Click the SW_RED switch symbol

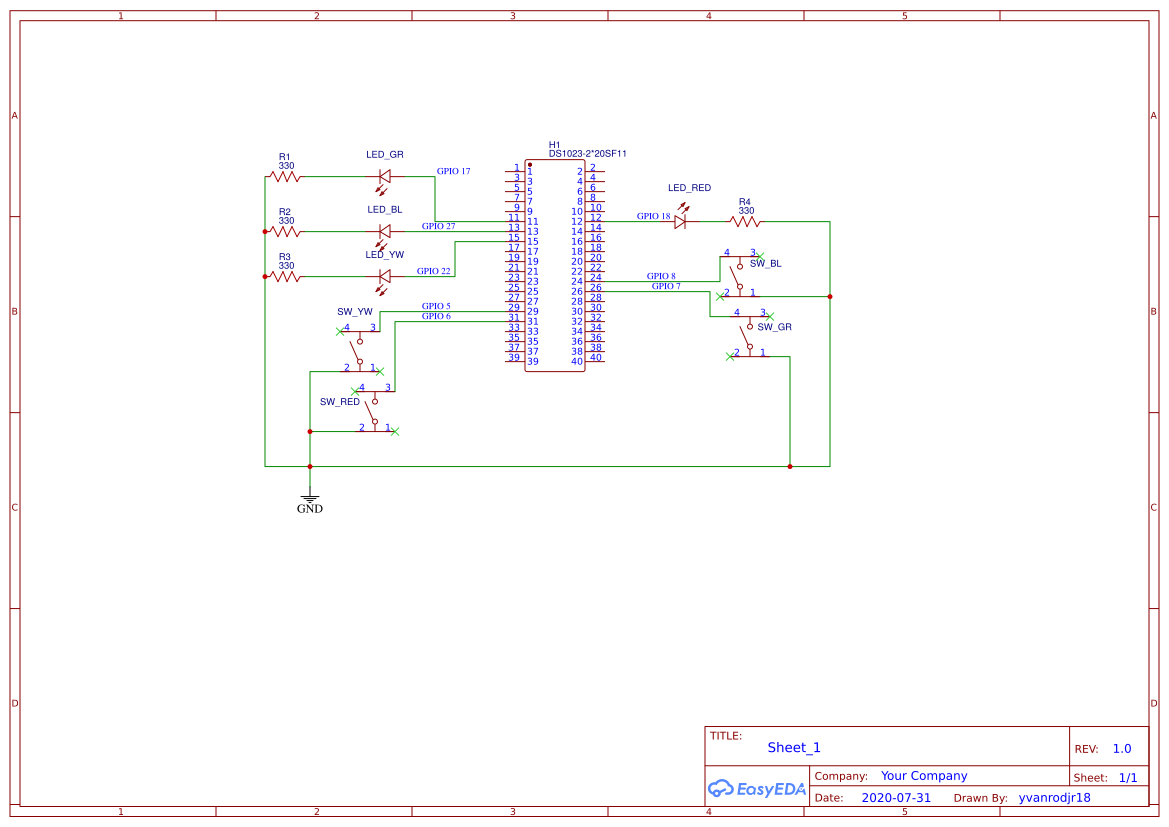click(375, 412)
